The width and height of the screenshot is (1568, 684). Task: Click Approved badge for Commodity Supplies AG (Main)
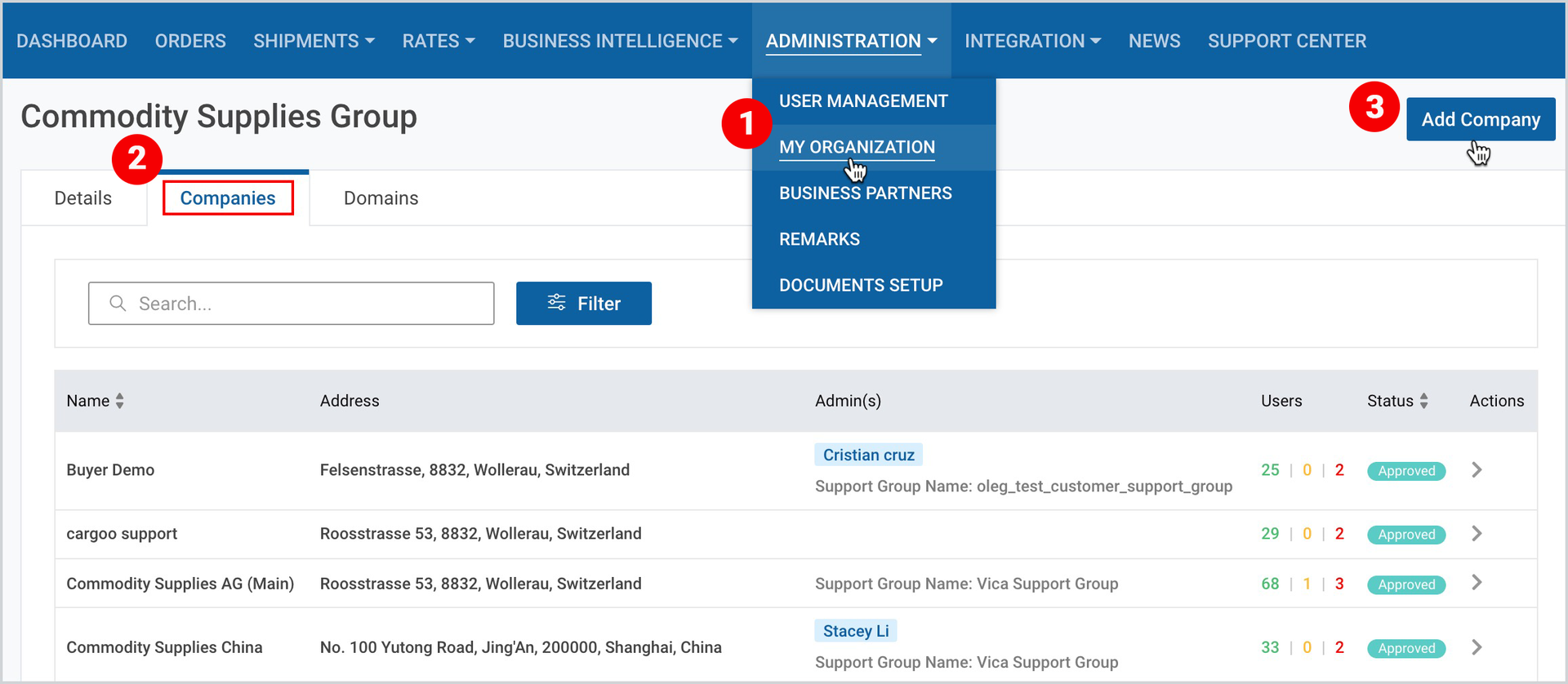pyautogui.click(x=1406, y=584)
